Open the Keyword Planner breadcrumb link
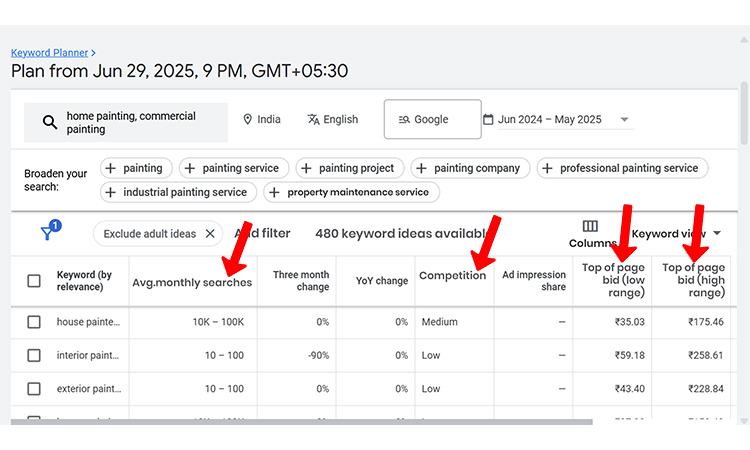This screenshot has height=450, width=750. coord(49,53)
